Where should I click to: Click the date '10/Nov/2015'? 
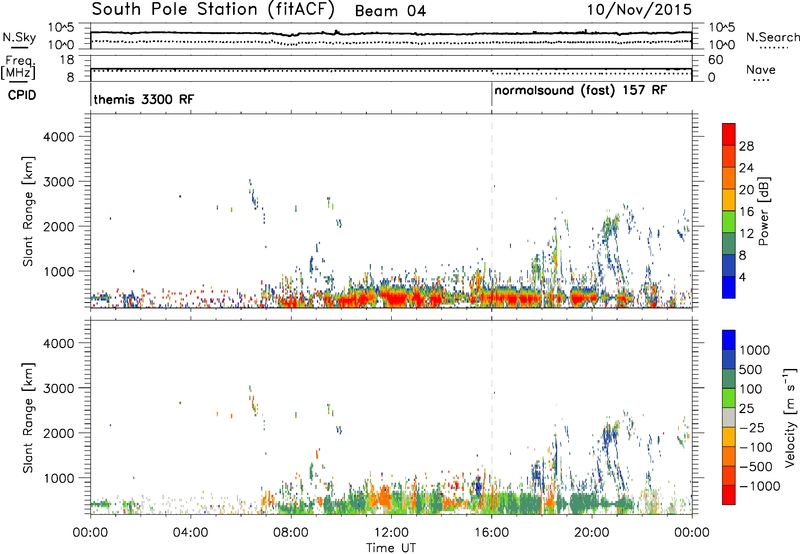point(639,10)
